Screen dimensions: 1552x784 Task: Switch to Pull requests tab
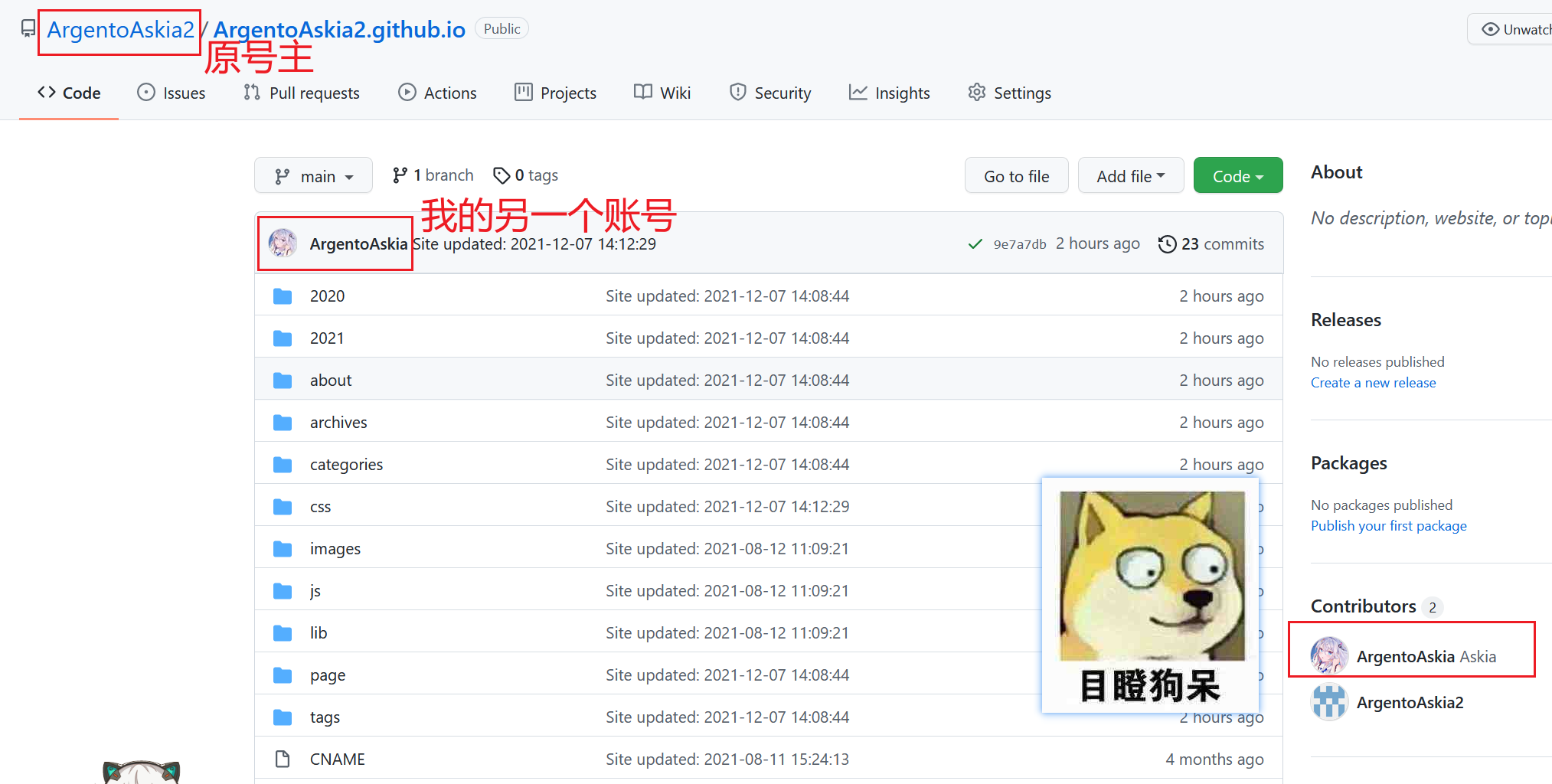[x=302, y=93]
